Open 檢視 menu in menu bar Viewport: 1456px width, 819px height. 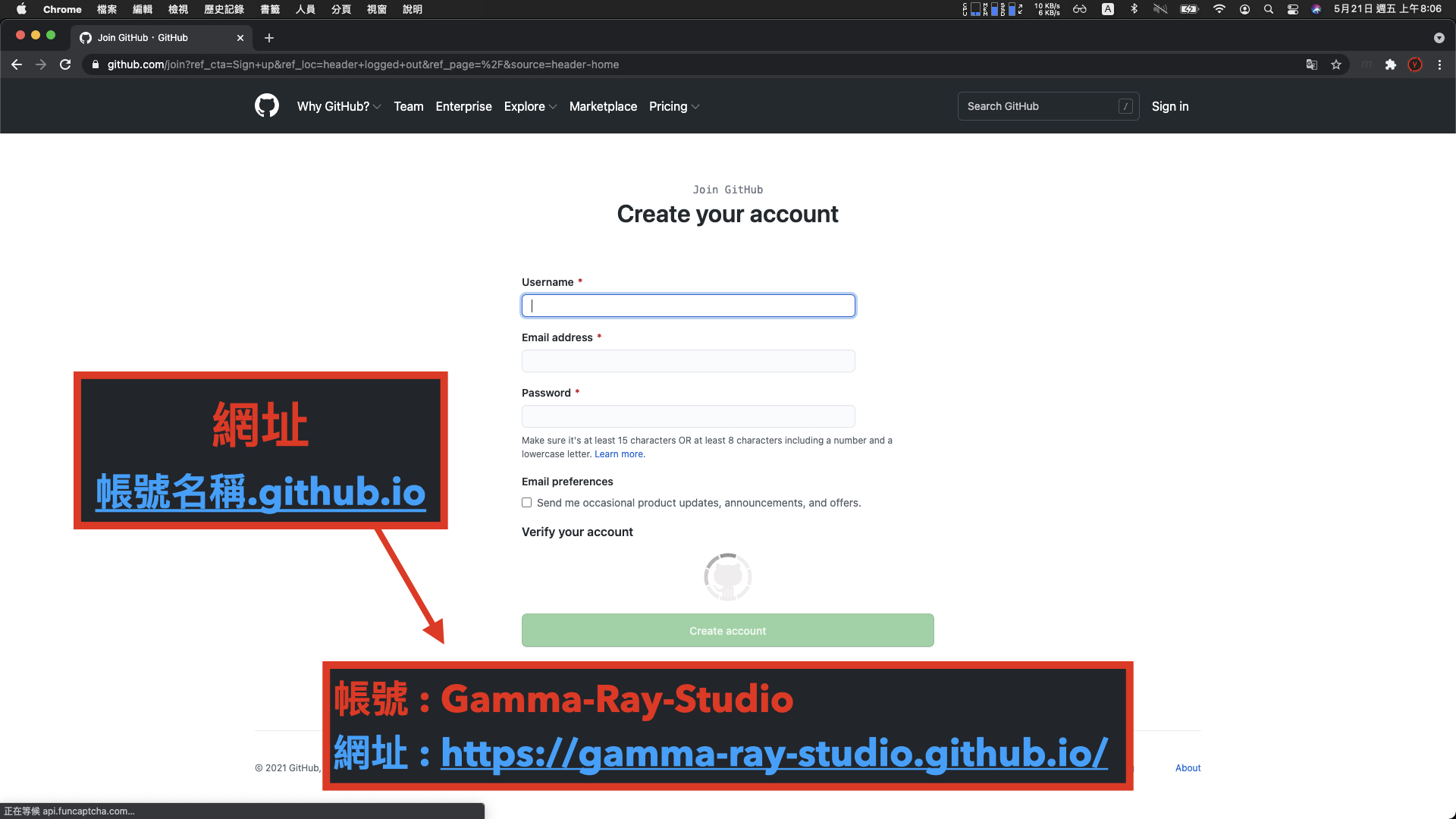178,9
